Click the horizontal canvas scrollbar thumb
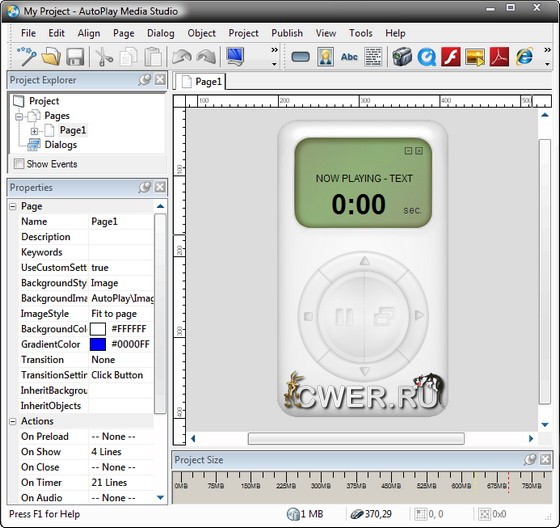The height and width of the screenshot is (528, 560). (356, 438)
